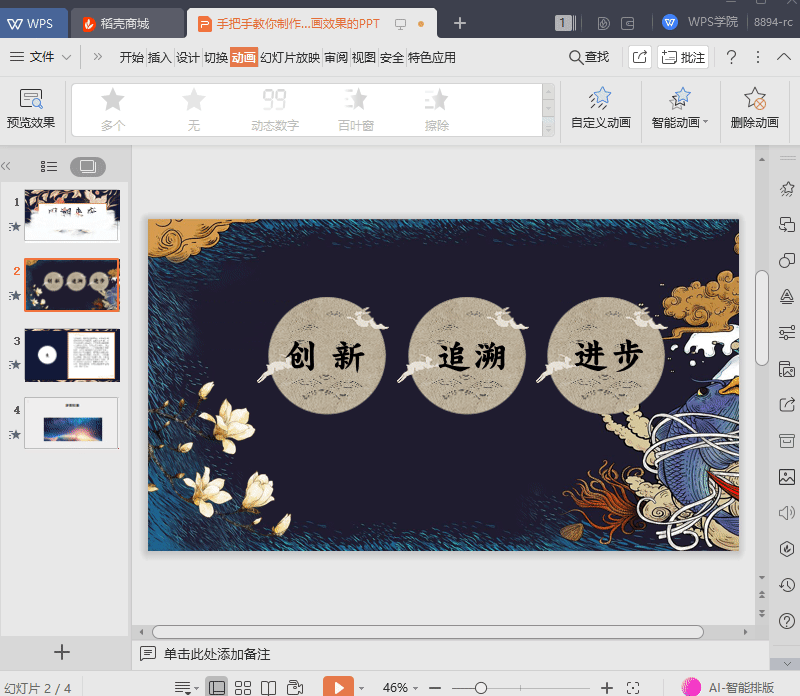Open the 视图 ribbon tab
Screen dimensions: 800x696
[x=364, y=57]
